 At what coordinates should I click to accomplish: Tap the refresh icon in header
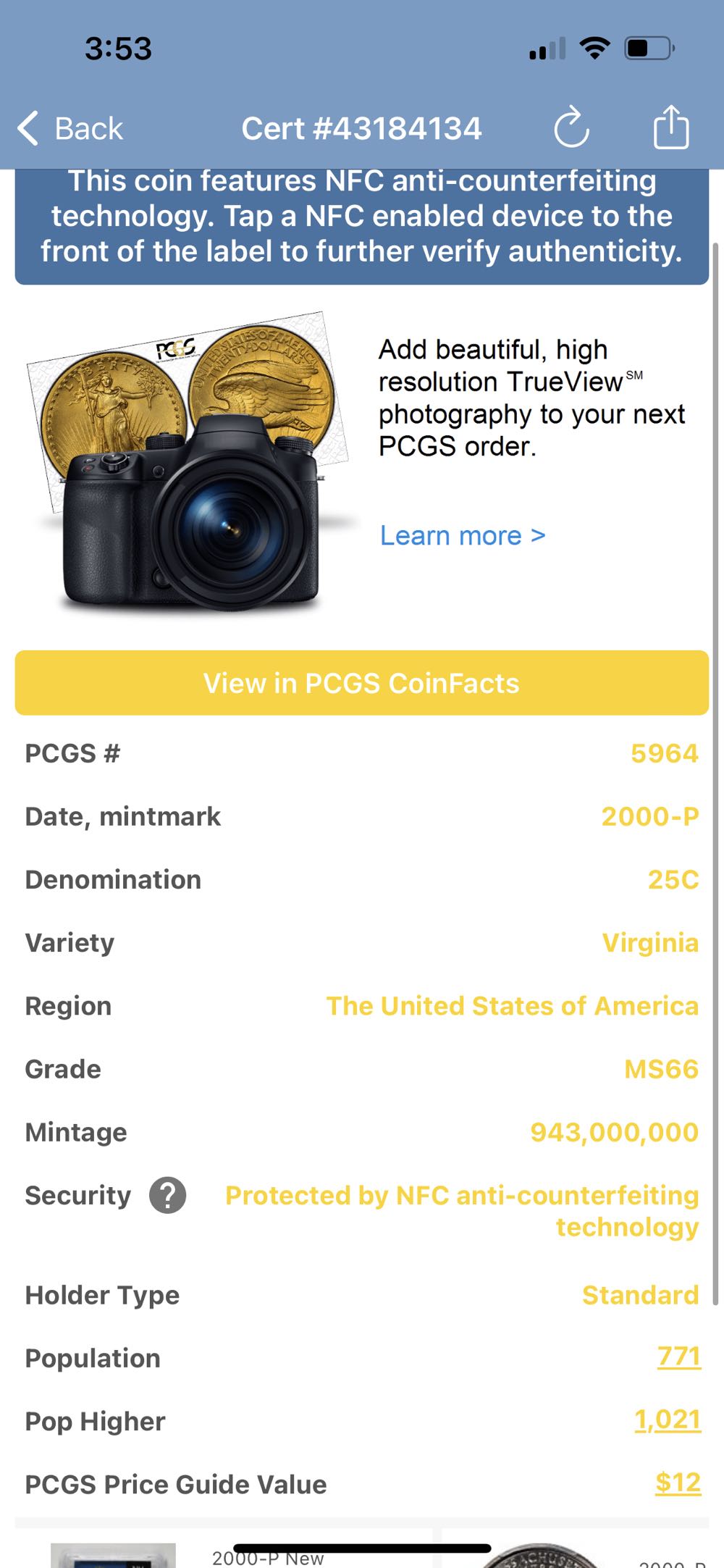571,128
